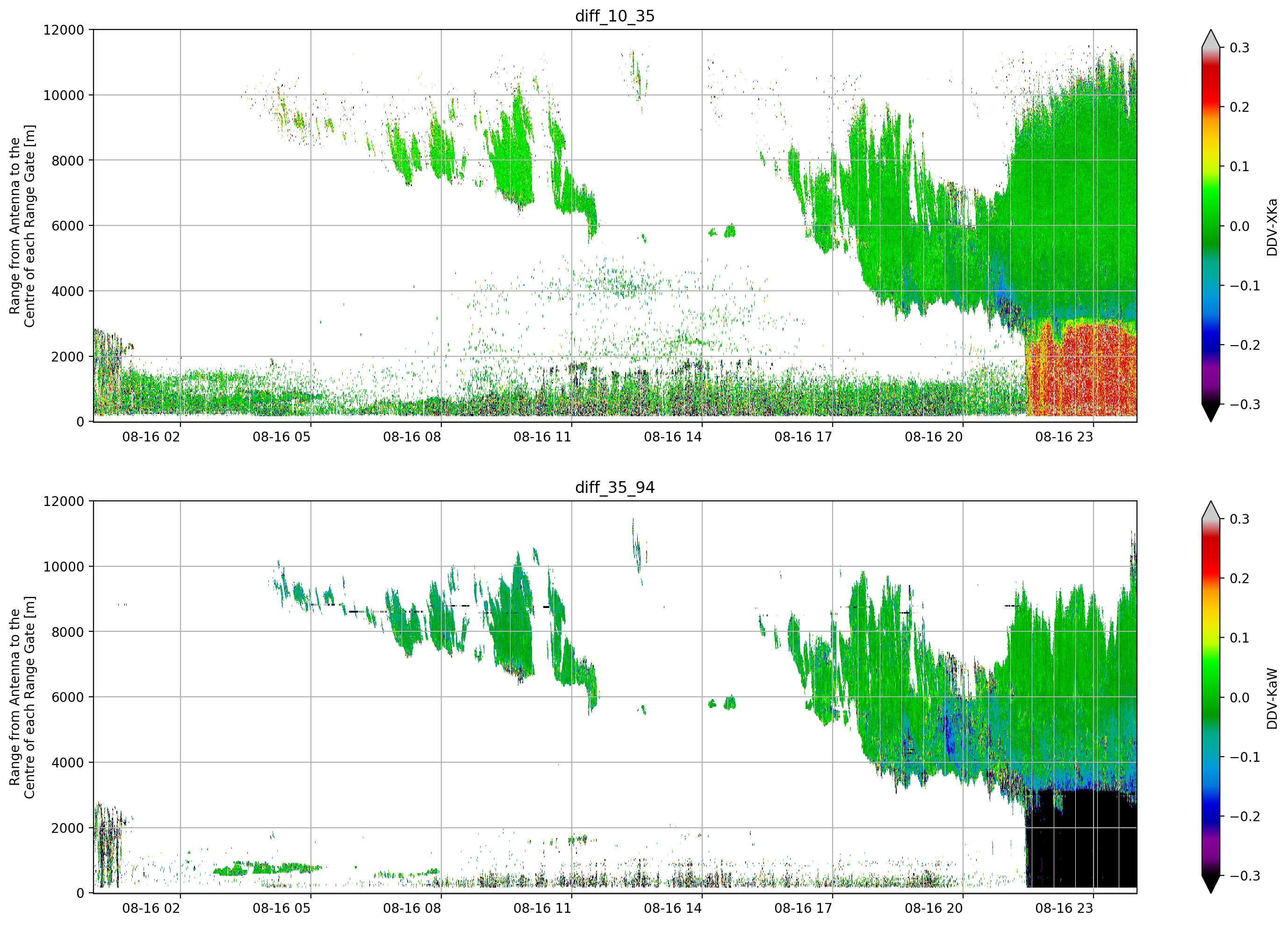The image size is (1288, 925).
Task: Click the 12000 y-tick of diff_10_35
Action: click(64, 30)
